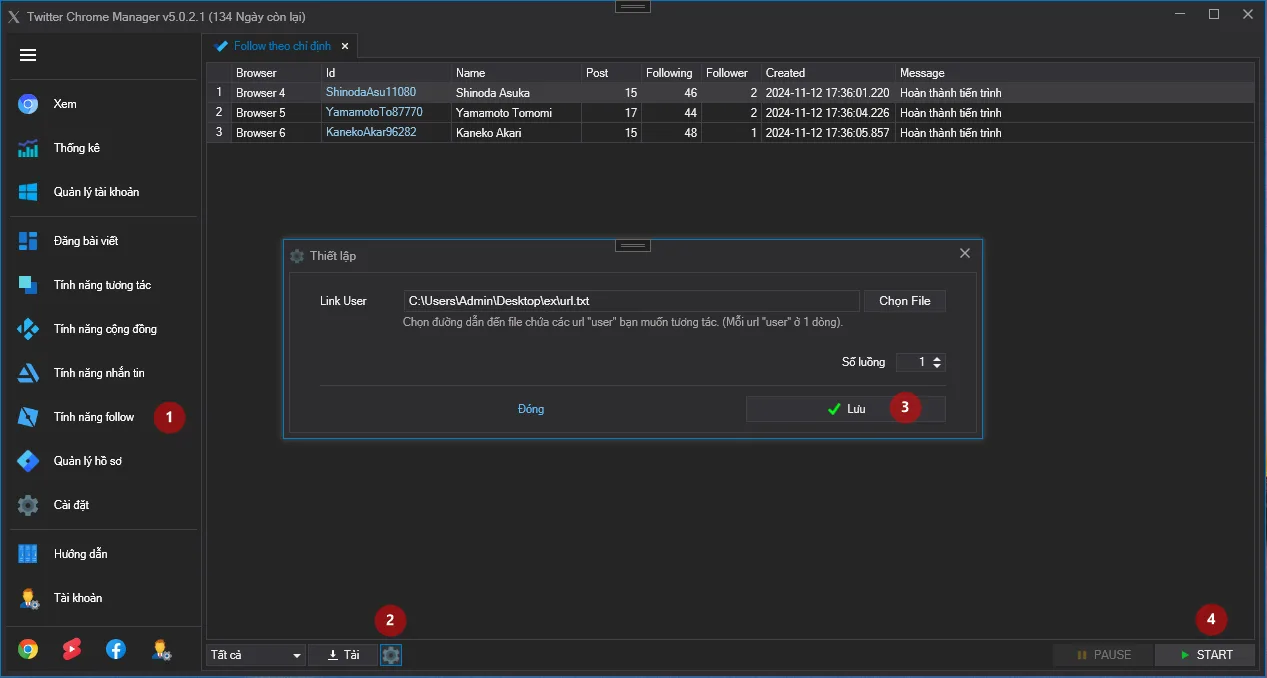Screen dimensions: 1267x678
Task: Sort by the Message column header
Action: [x=1074, y=73]
